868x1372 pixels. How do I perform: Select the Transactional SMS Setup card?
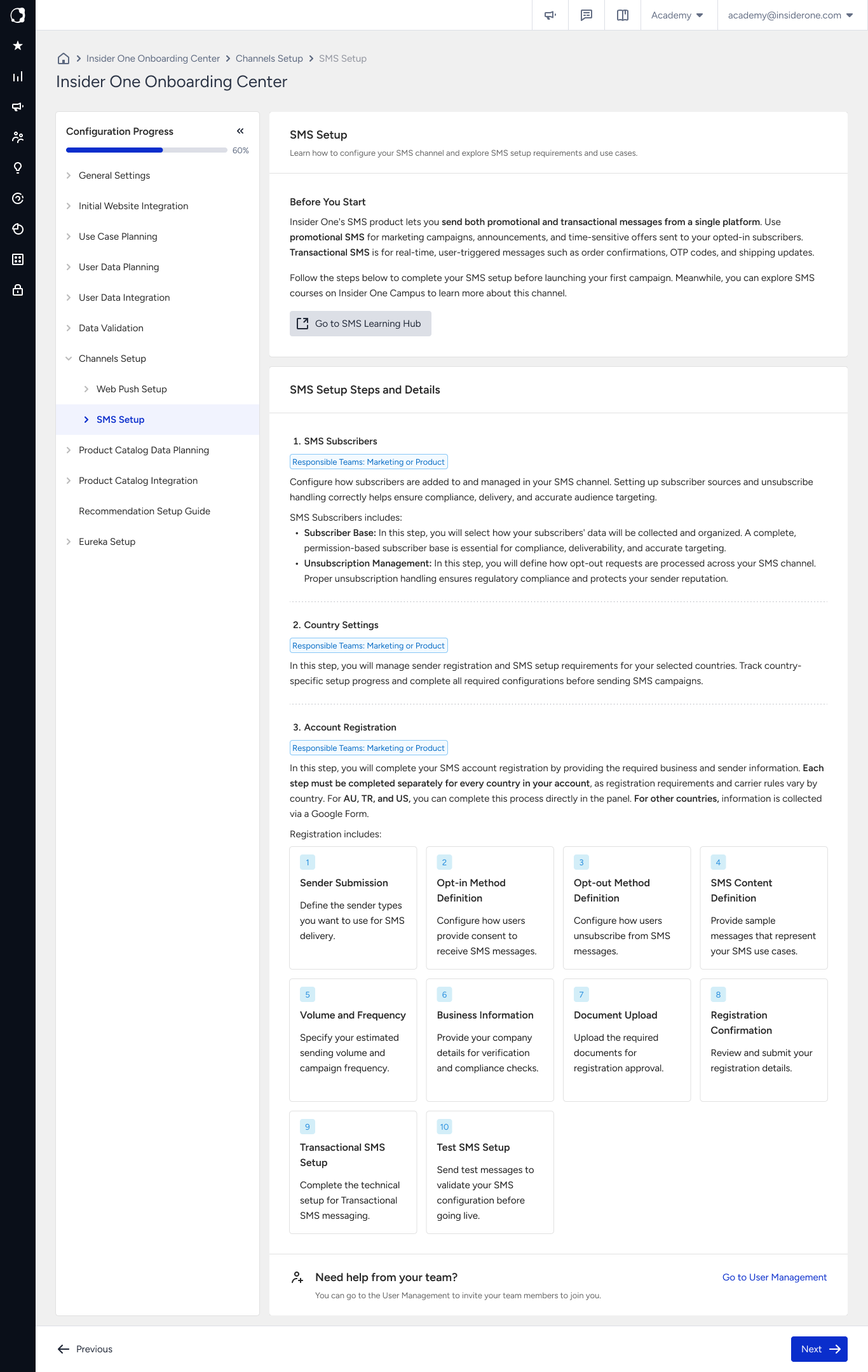point(353,1172)
